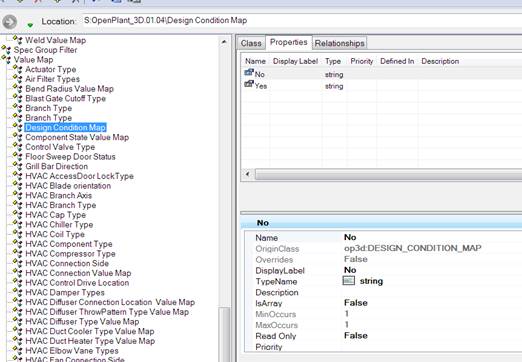Click Component State Value Map icon
The width and height of the screenshot is (522, 362).
click(18, 136)
